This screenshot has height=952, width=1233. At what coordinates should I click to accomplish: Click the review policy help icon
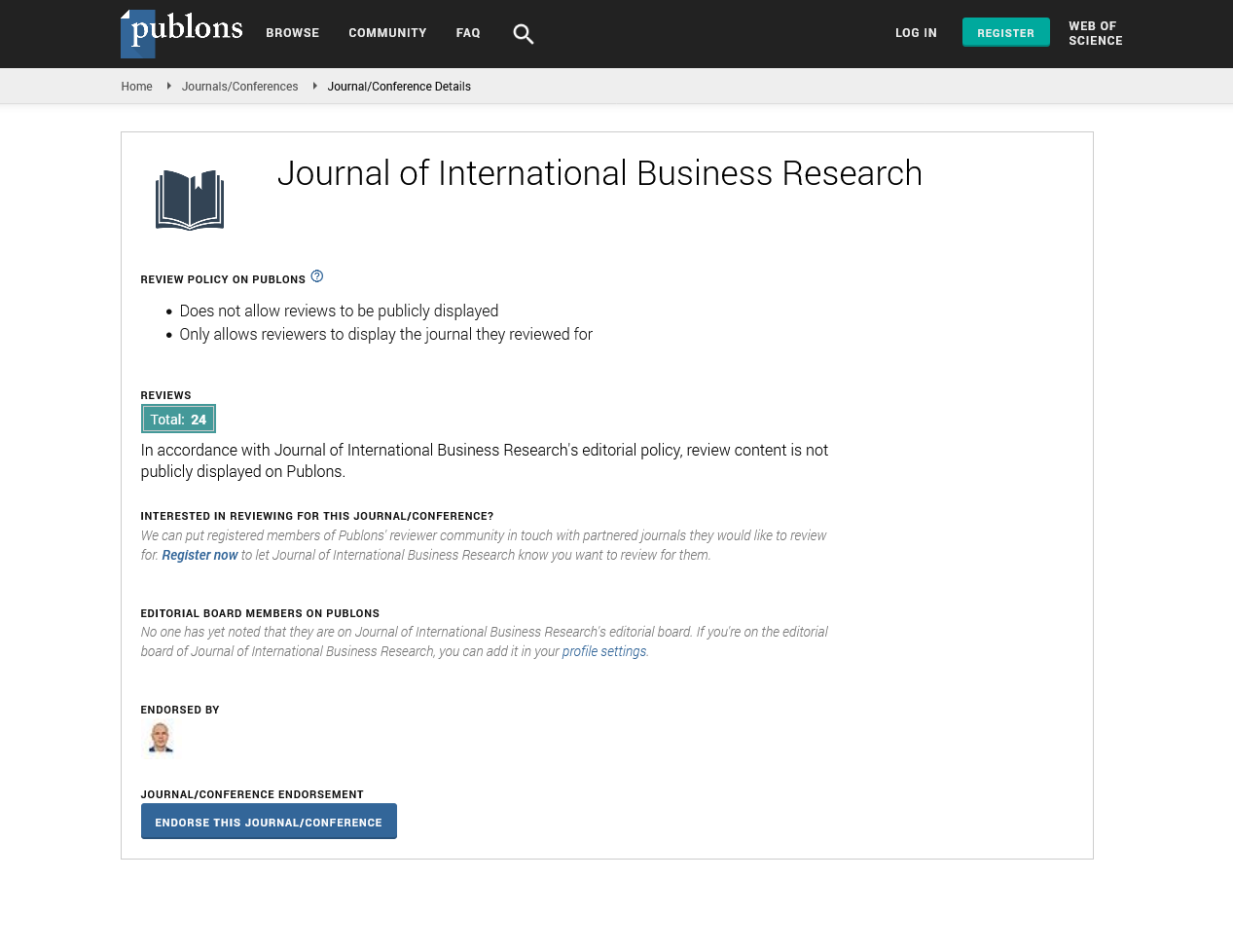coord(317,276)
